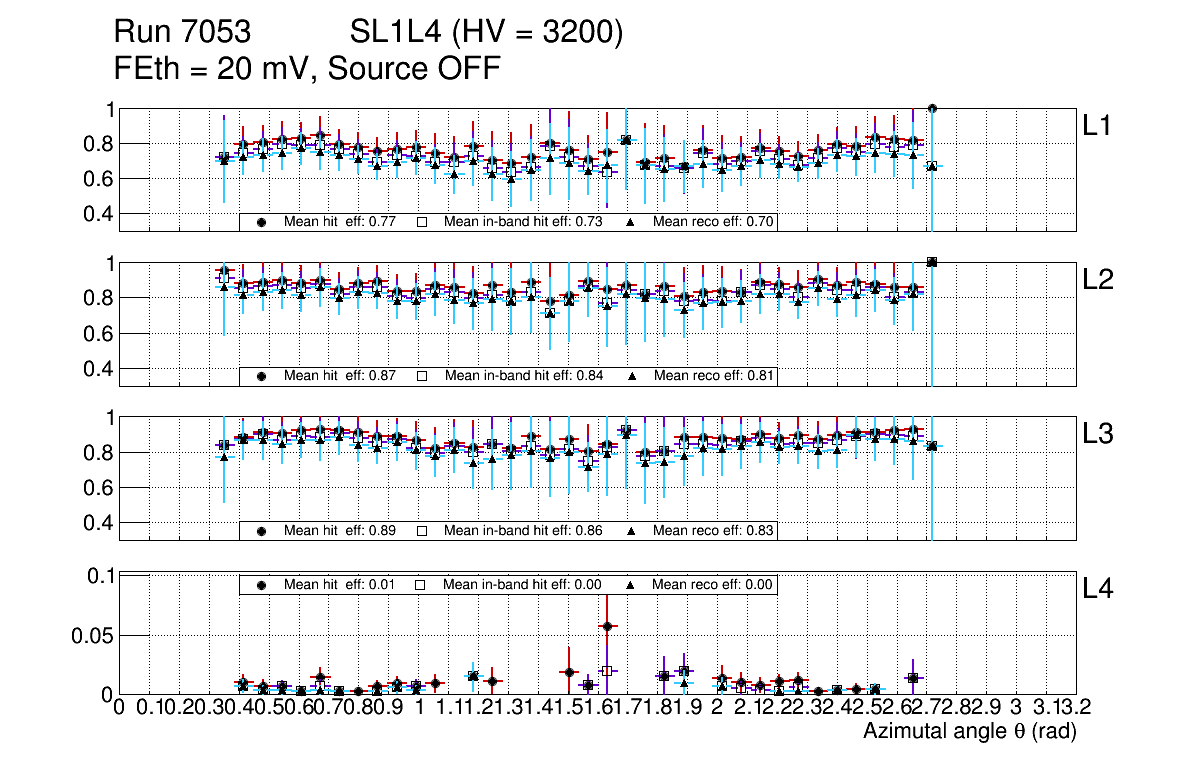Select the 'Mean reco eff: 0.83' legend text
The height and width of the screenshot is (772, 1196).
pyautogui.click(x=714, y=530)
